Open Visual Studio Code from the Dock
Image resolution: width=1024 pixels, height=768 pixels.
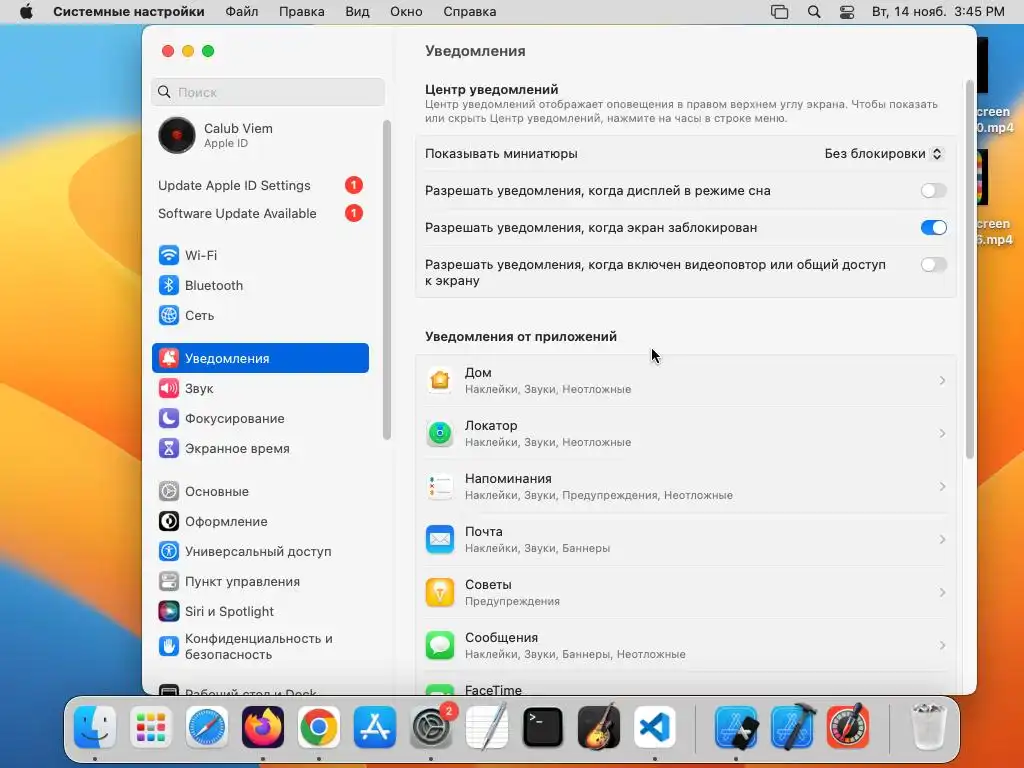655,727
